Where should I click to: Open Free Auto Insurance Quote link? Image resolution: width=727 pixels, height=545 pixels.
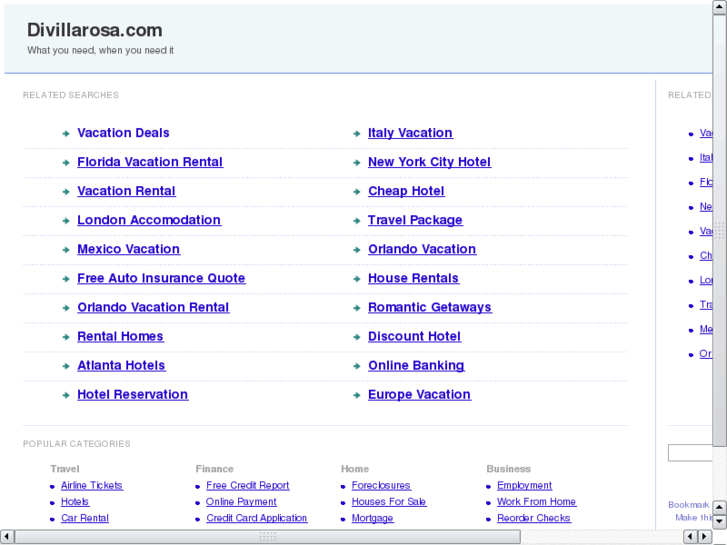tap(161, 278)
